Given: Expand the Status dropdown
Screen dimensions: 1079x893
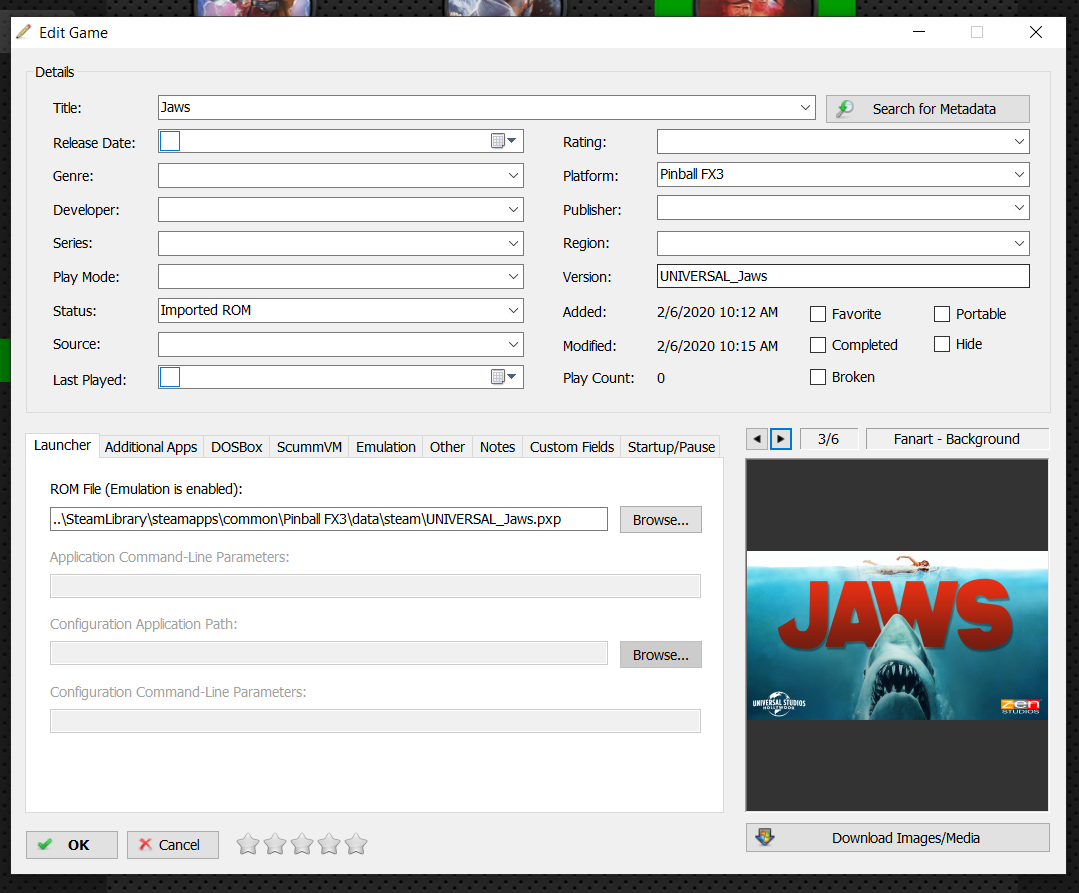Looking at the screenshot, I should pyautogui.click(x=513, y=310).
